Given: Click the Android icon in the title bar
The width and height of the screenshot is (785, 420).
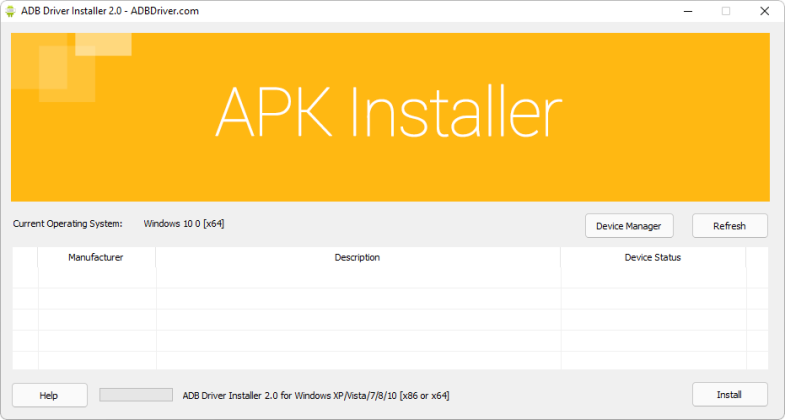Looking at the screenshot, I should [x=10, y=11].
